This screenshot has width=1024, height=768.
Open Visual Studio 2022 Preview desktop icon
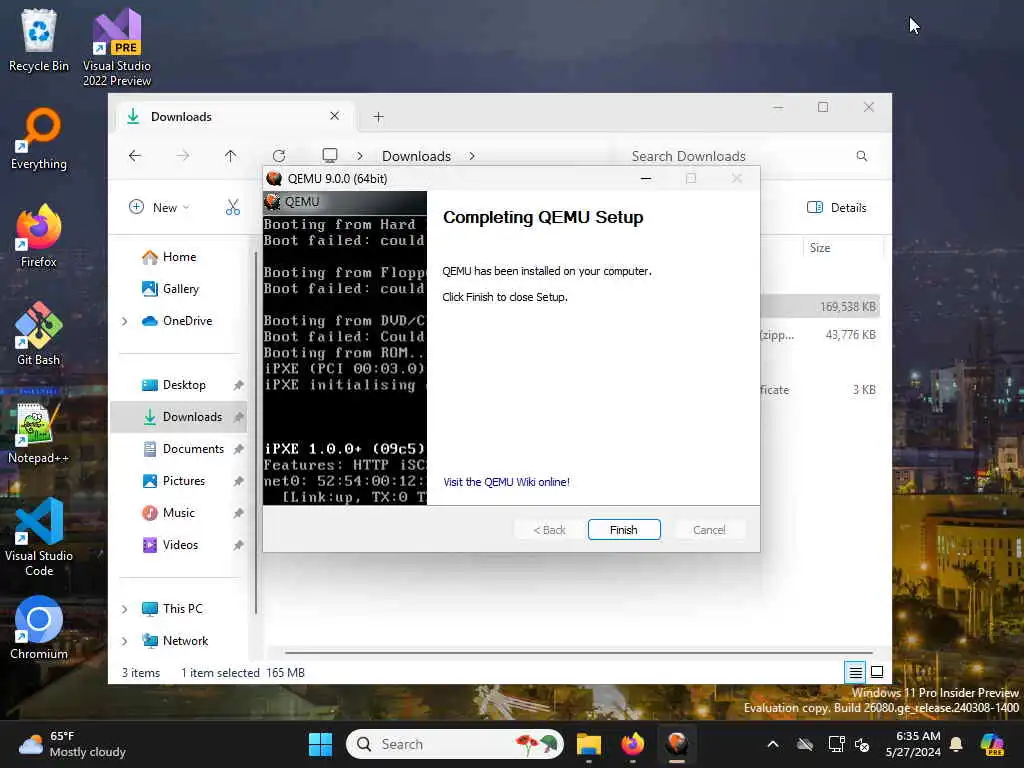pyautogui.click(x=117, y=47)
